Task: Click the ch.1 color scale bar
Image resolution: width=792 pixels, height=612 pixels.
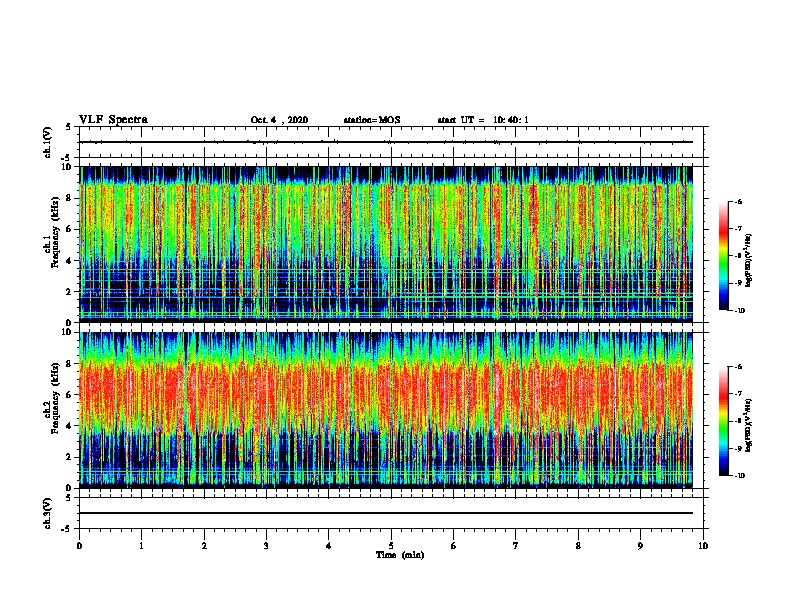Action: [724, 256]
